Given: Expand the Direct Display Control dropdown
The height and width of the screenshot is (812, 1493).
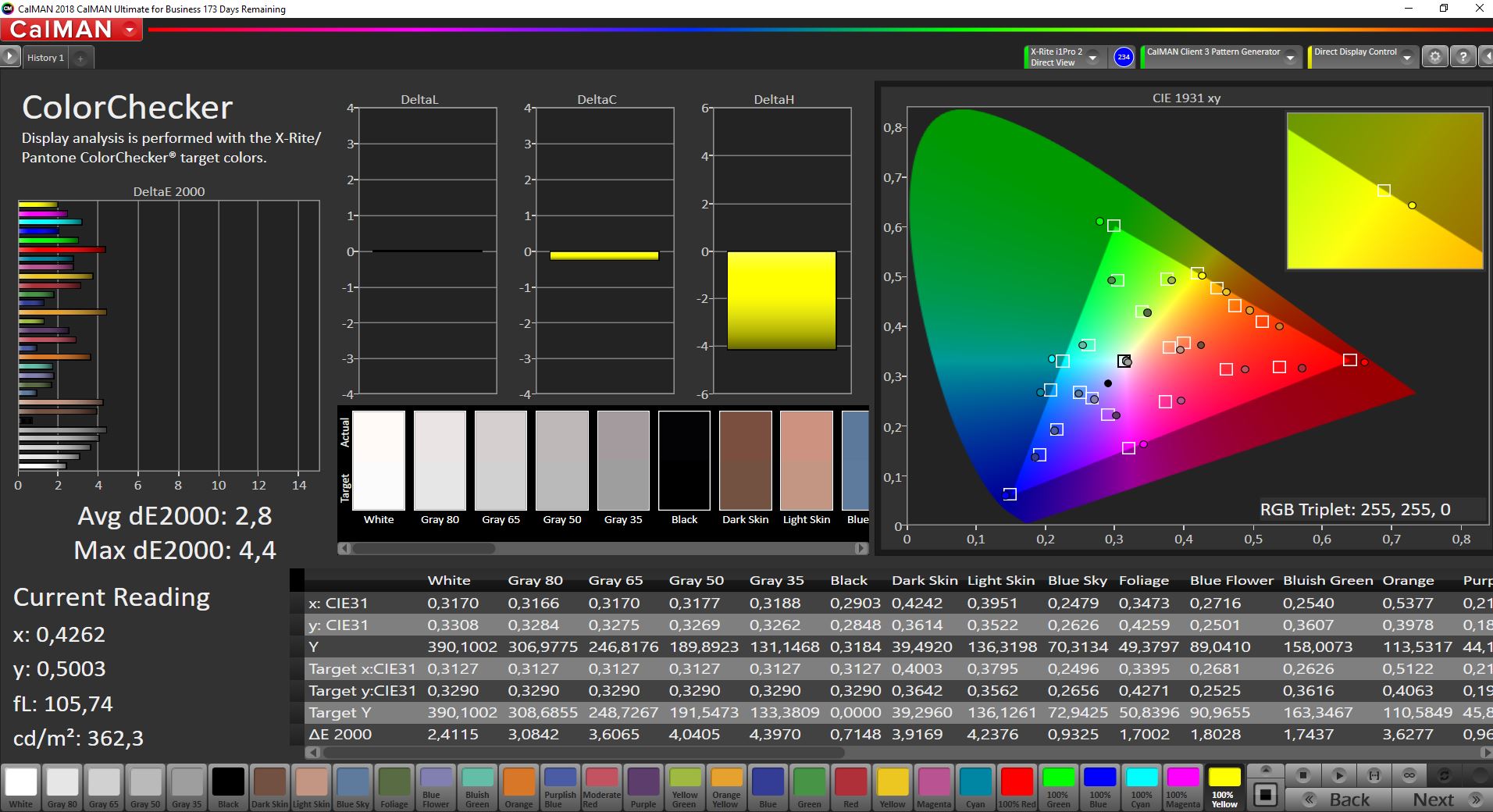Looking at the screenshot, I should click(1406, 58).
